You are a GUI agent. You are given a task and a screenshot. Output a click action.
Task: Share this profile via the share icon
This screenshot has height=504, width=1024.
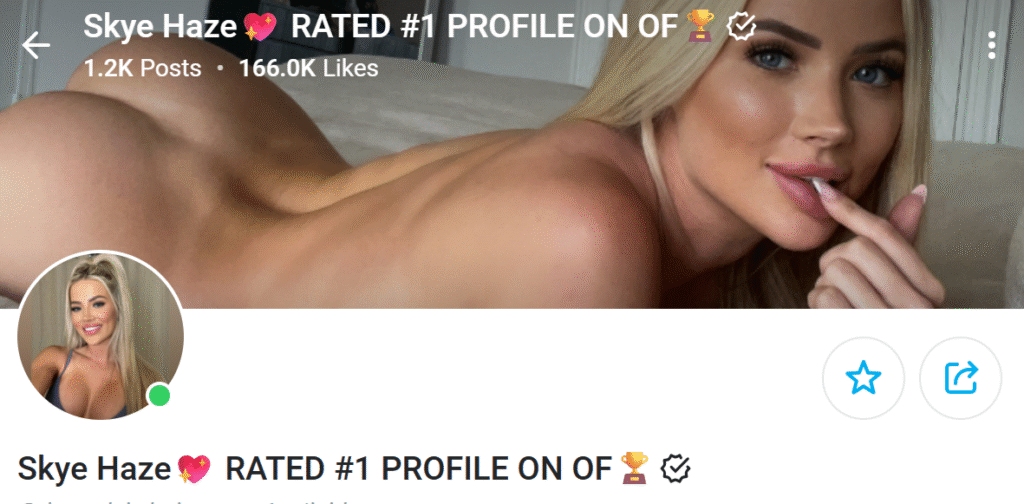point(961,378)
